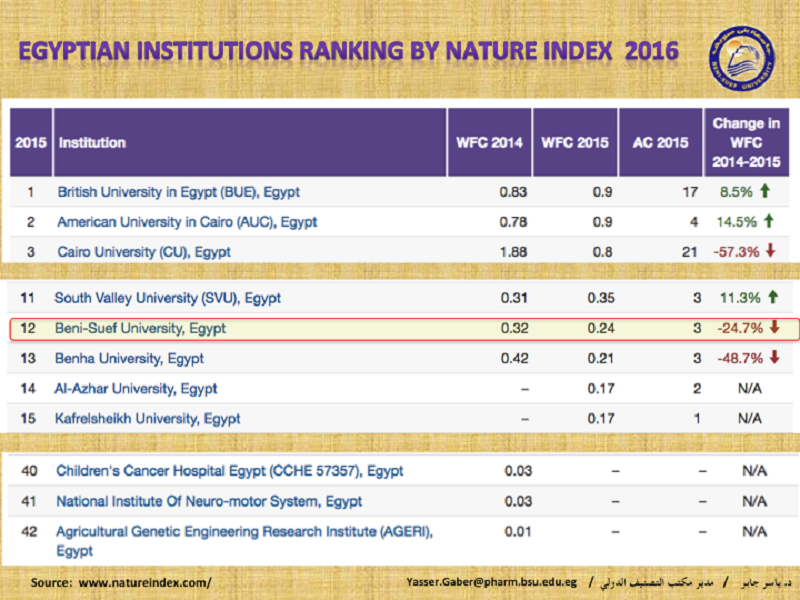The height and width of the screenshot is (600, 800).
Task: Click WFC 2014 value 0.83
Action: [513, 192]
